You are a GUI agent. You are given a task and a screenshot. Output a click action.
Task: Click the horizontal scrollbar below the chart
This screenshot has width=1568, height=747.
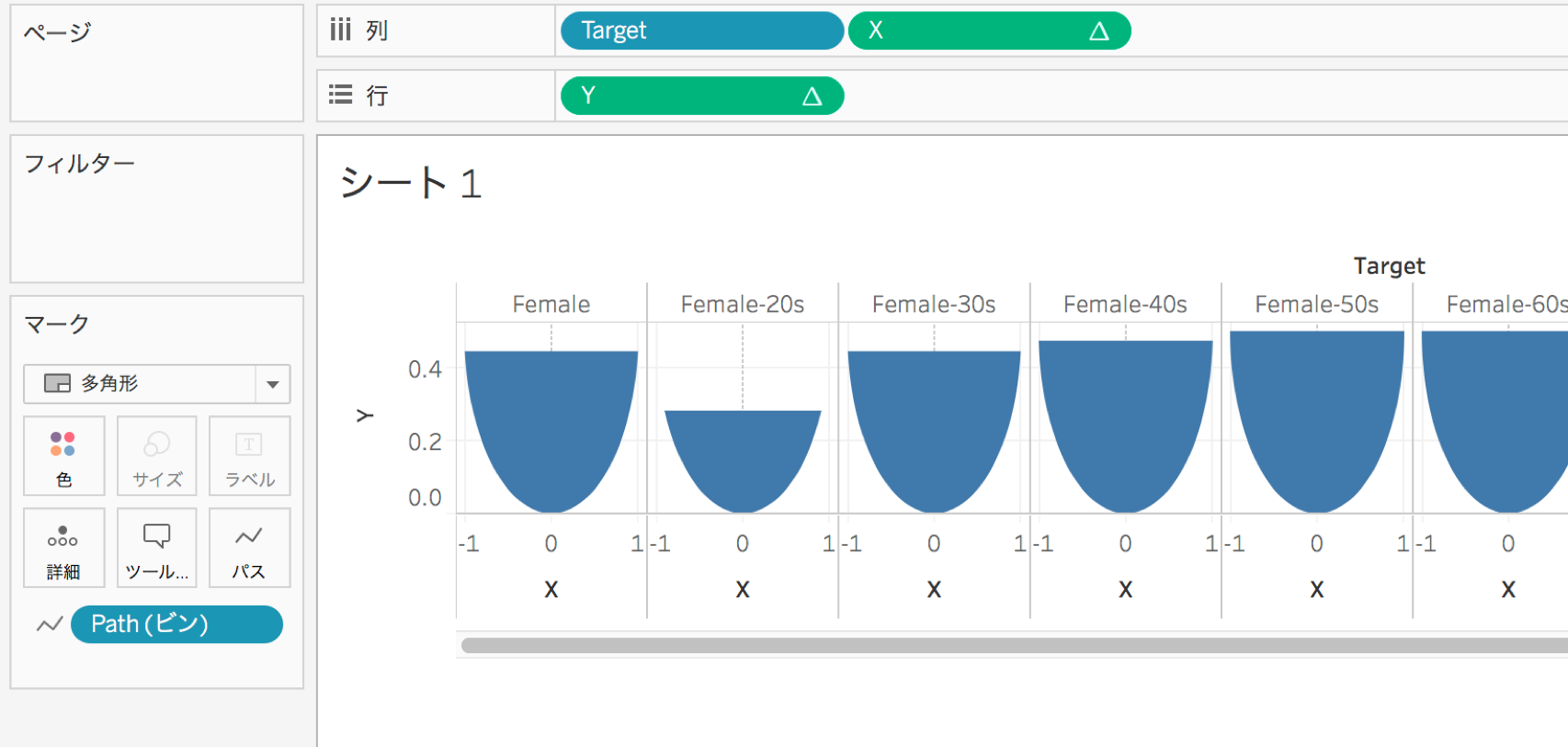(1011, 645)
